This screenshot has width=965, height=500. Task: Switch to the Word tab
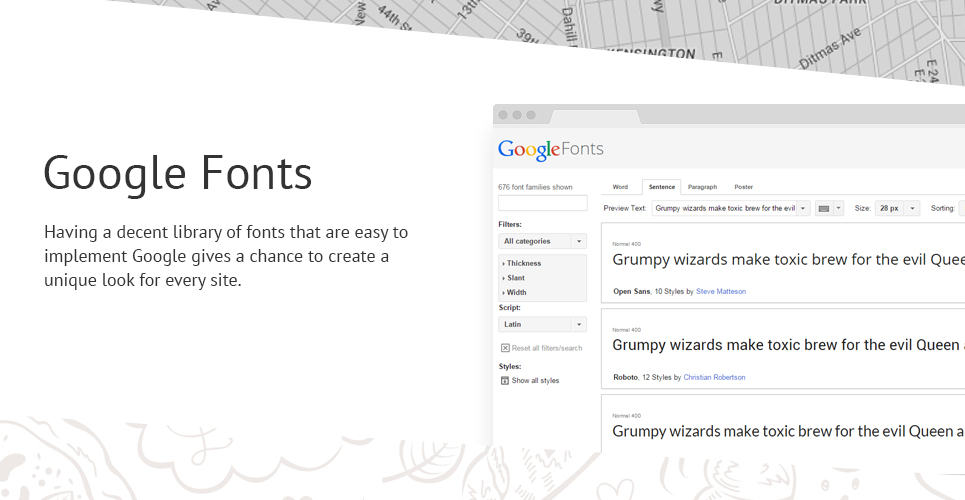(x=620, y=187)
